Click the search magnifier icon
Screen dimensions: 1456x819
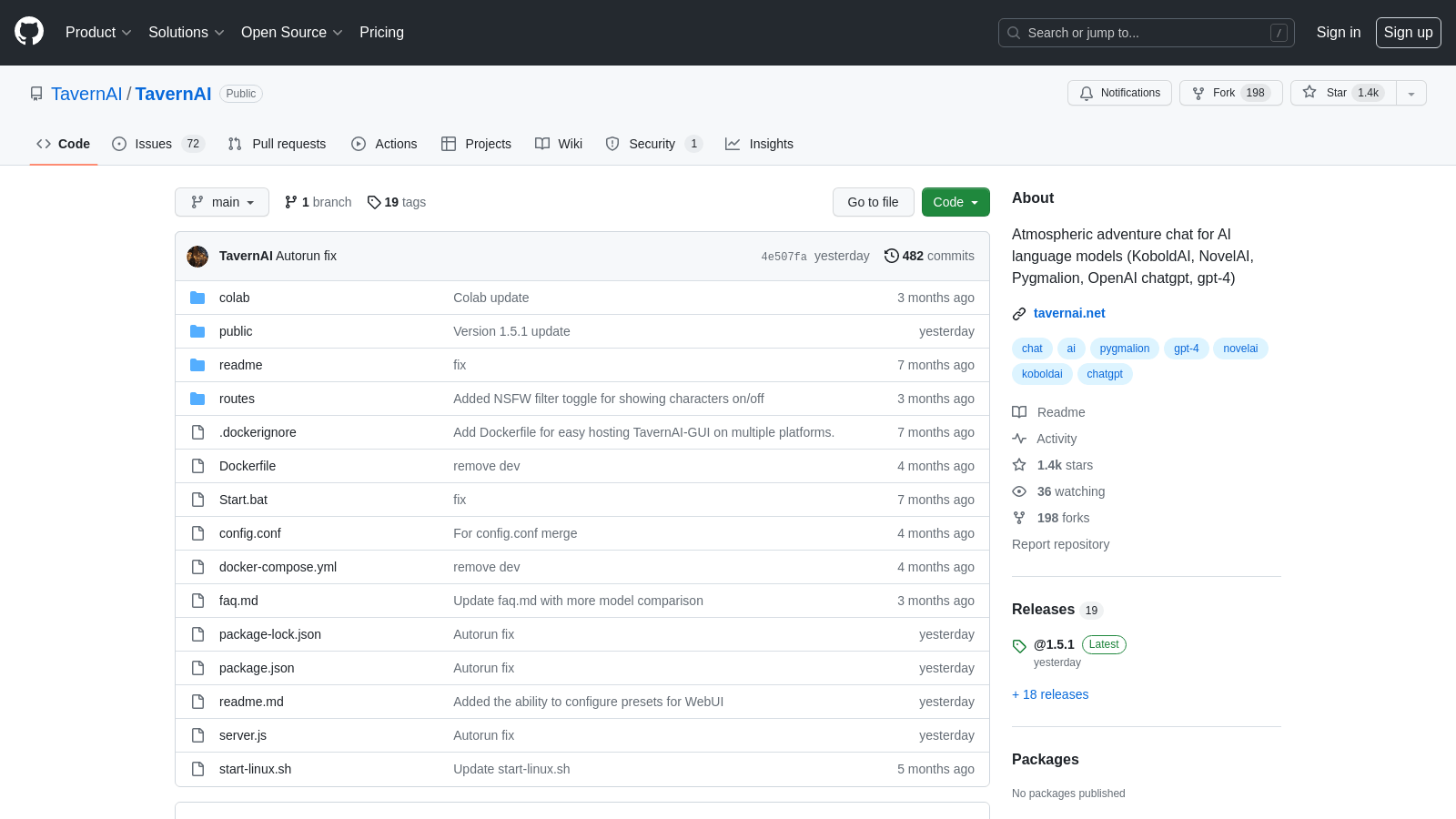pyautogui.click(x=1014, y=33)
